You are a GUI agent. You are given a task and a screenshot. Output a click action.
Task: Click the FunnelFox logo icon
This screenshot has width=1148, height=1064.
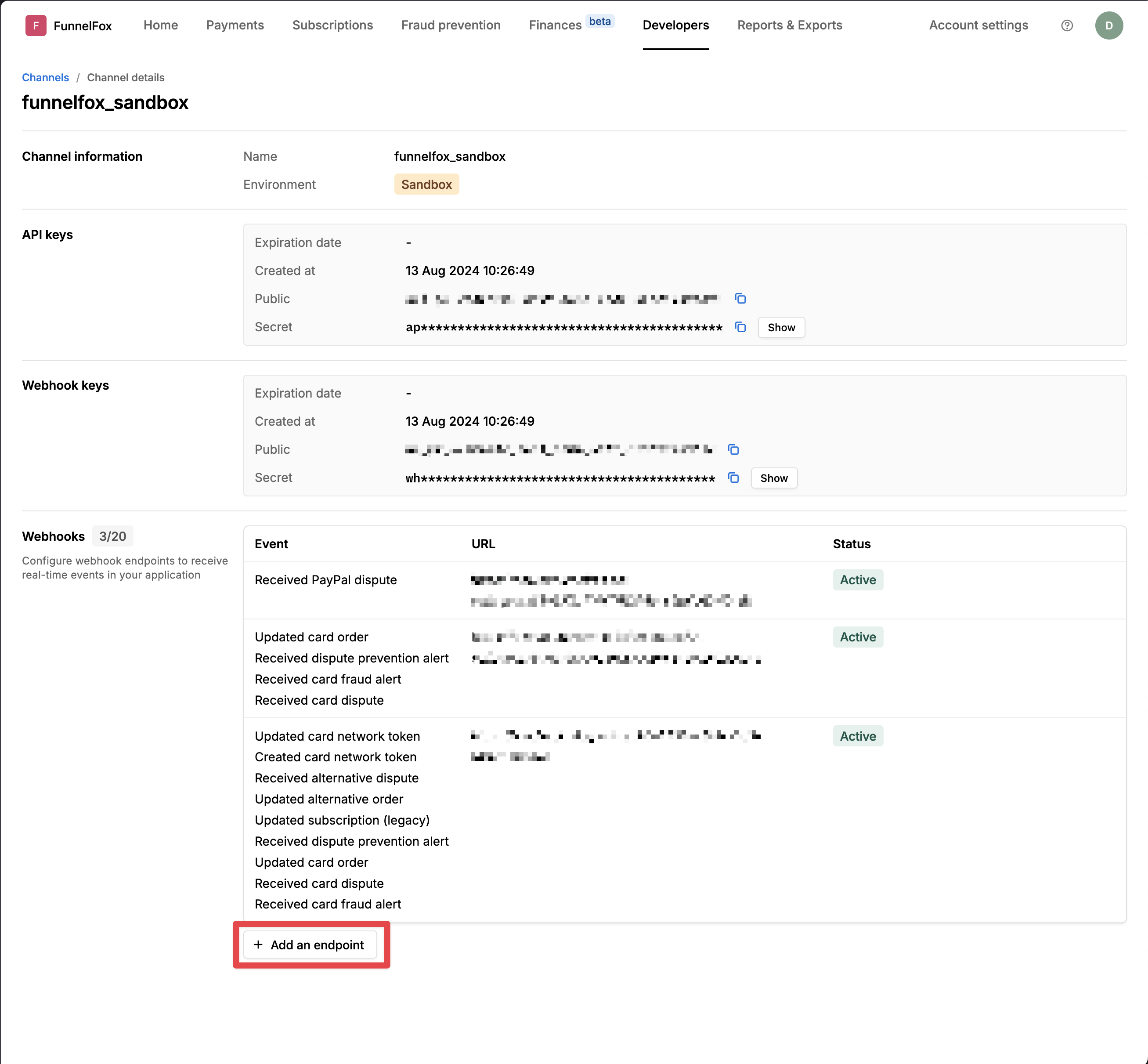pyautogui.click(x=36, y=25)
